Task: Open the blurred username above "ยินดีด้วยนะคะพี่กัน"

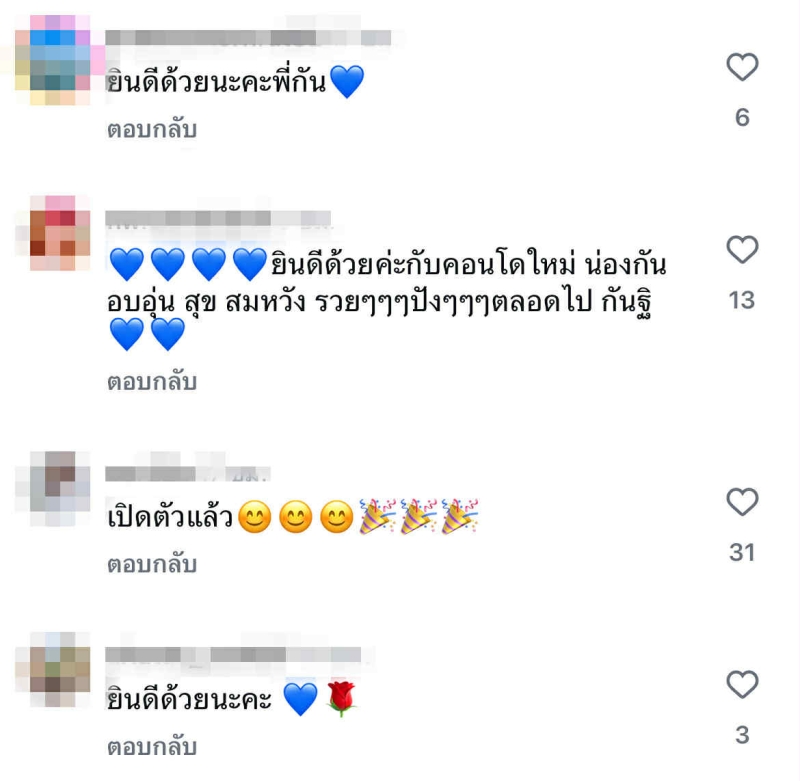Action: coord(248,38)
